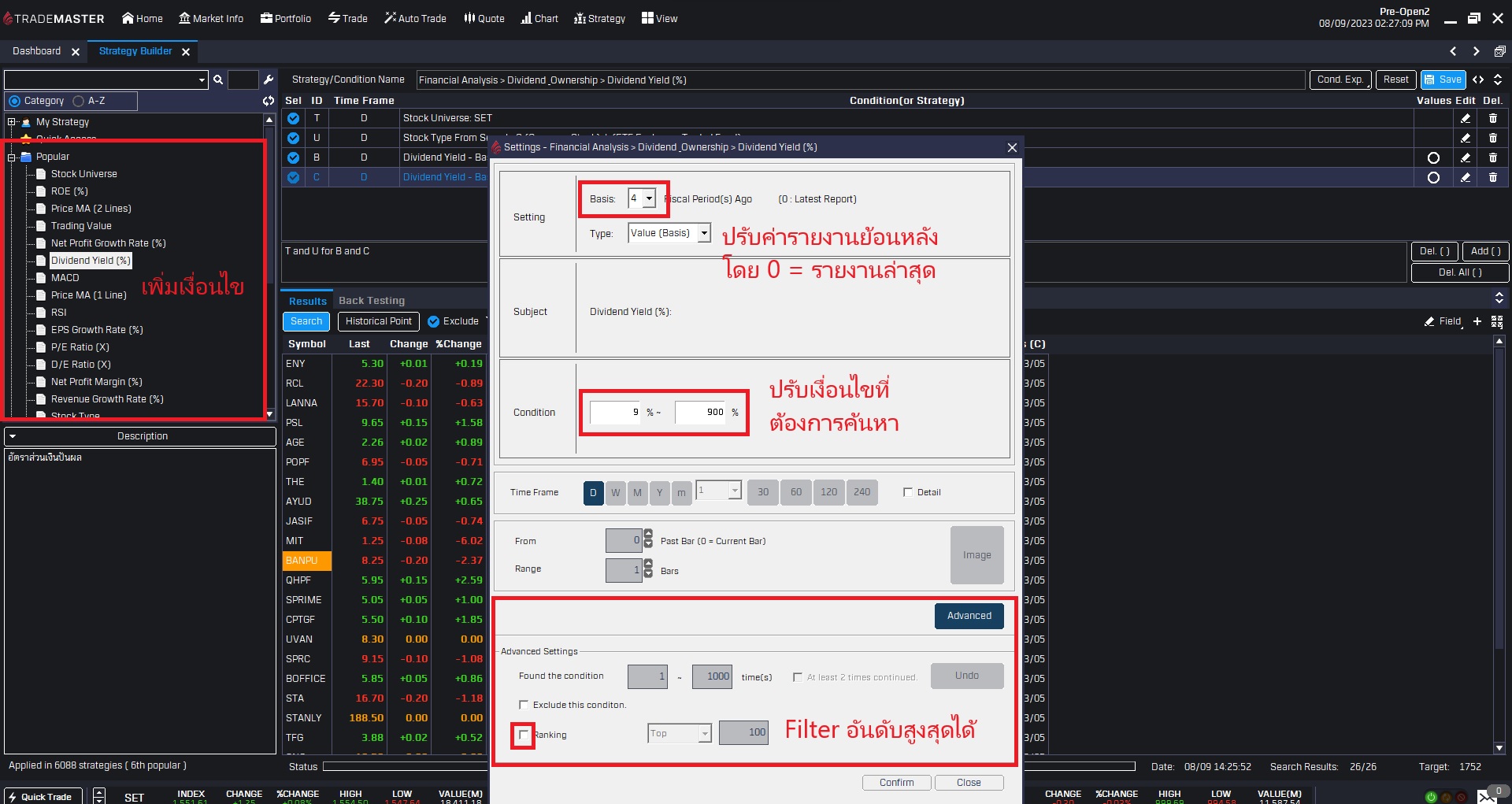Viewport: 1512px width, 804px height.
Task: Open the Auto Trade menu
Action: click(415, 18)
